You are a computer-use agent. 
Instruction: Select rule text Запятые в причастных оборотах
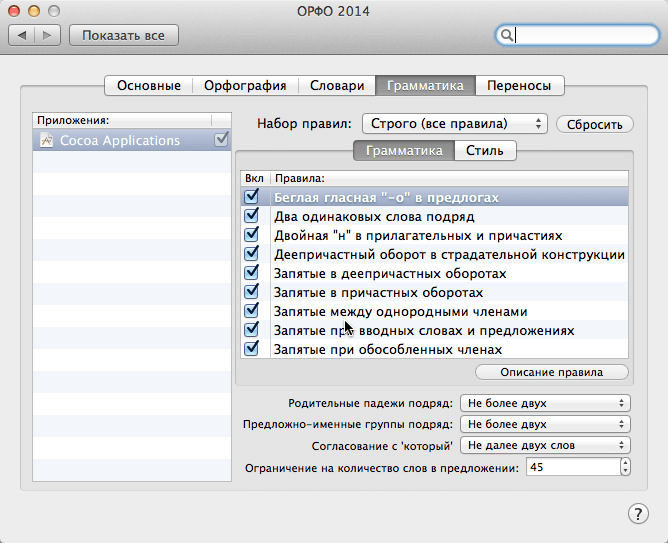tap(378, 293)
